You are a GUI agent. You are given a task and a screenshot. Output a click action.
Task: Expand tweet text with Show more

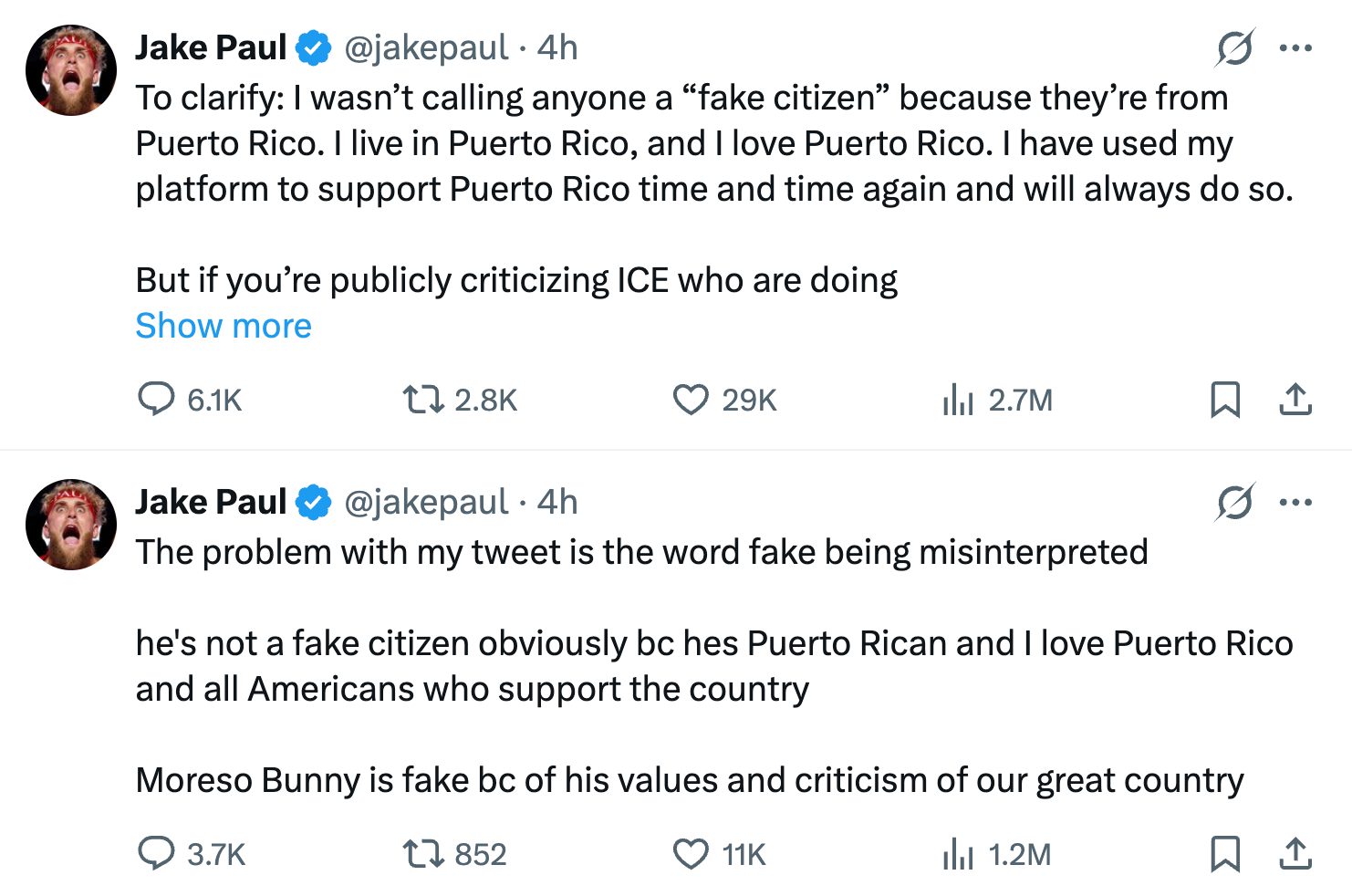pos(224,326)
